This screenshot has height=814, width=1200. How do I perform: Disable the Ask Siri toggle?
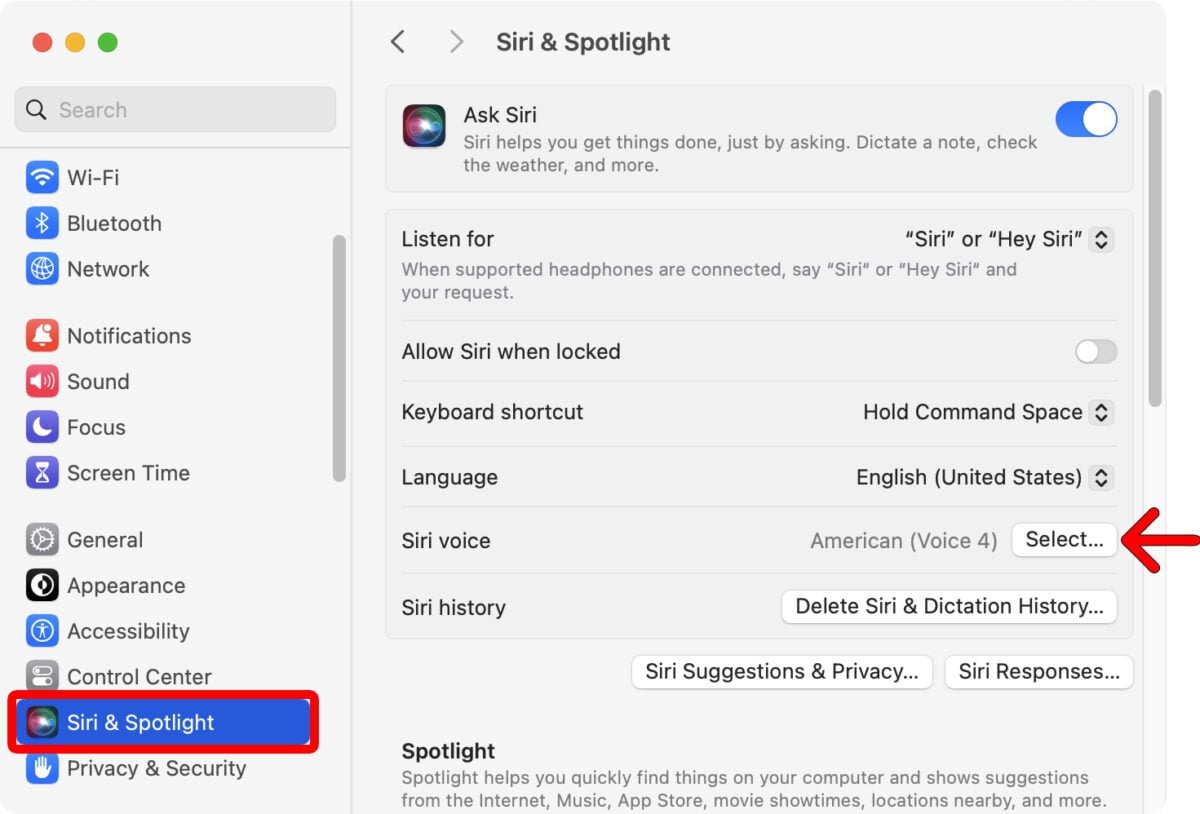(1086, 119)
